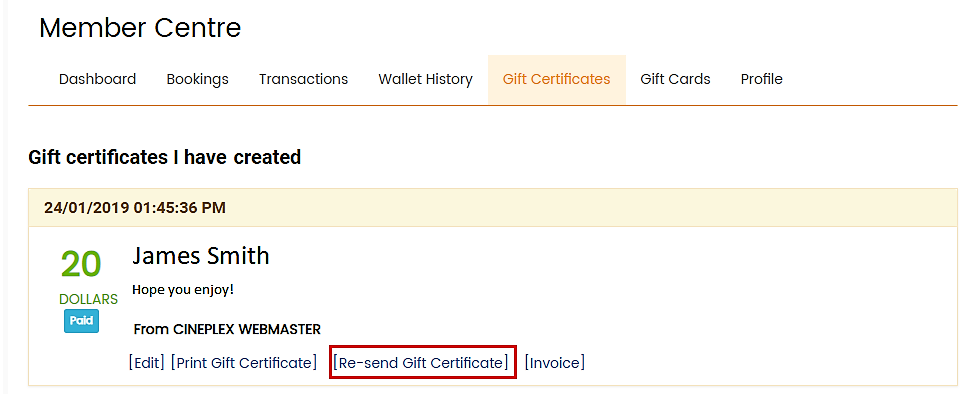Open the Gift Cards tab
The image size is (963, 394).
(675, 79)
